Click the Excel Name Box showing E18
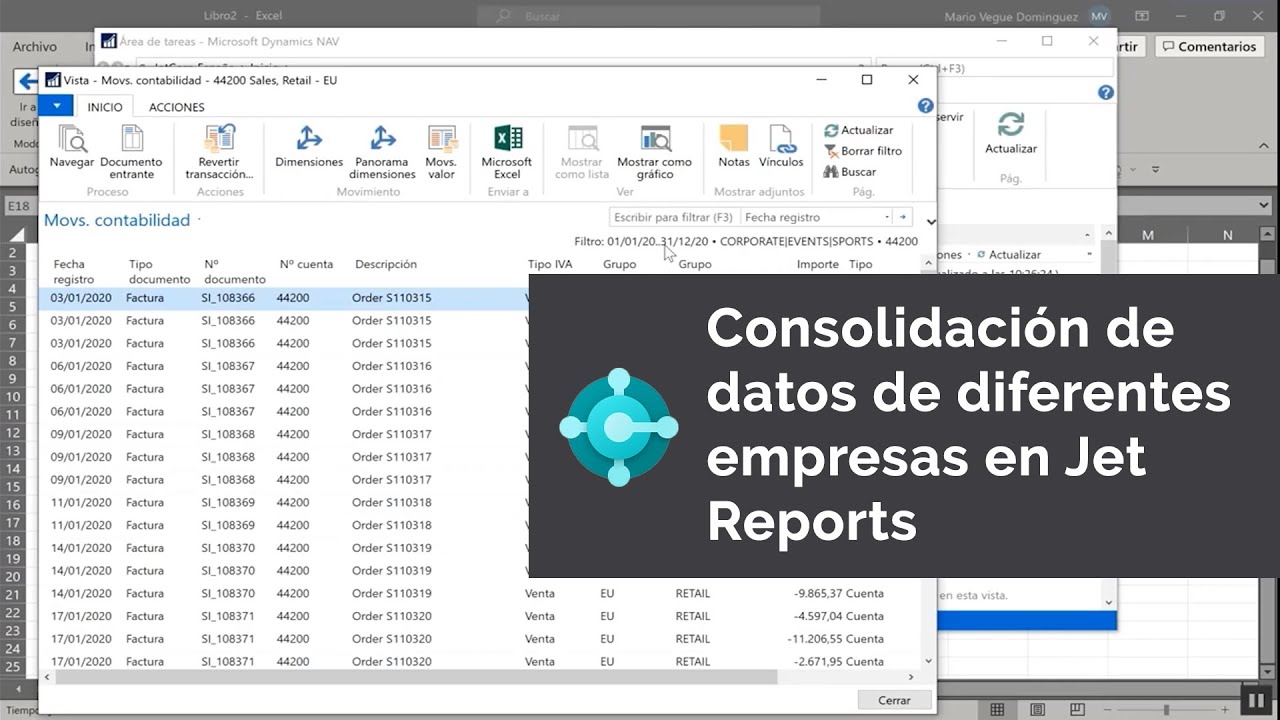 pos(20,205)
